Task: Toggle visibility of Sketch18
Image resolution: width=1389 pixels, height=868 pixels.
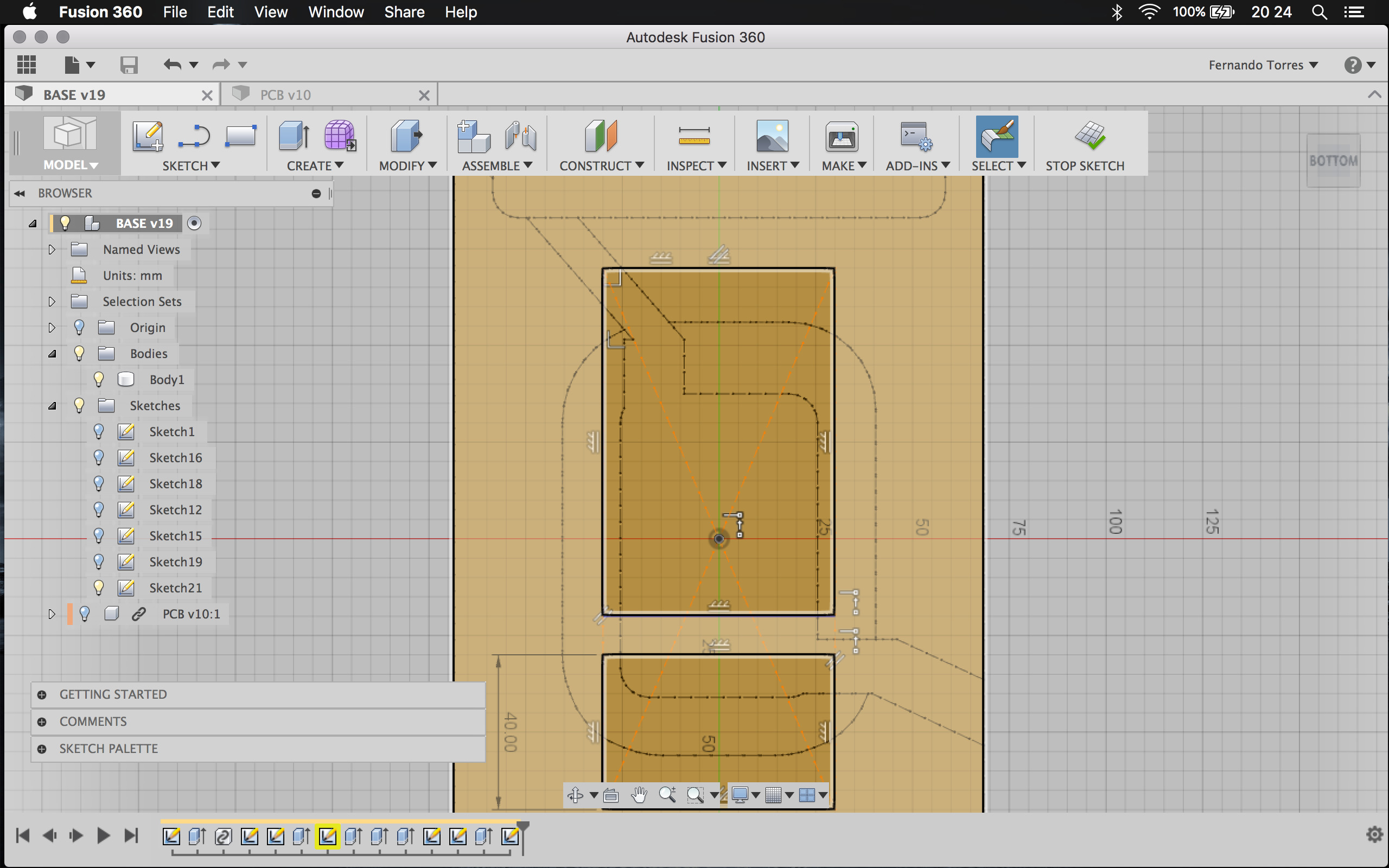Action: (x=99, y=484)
